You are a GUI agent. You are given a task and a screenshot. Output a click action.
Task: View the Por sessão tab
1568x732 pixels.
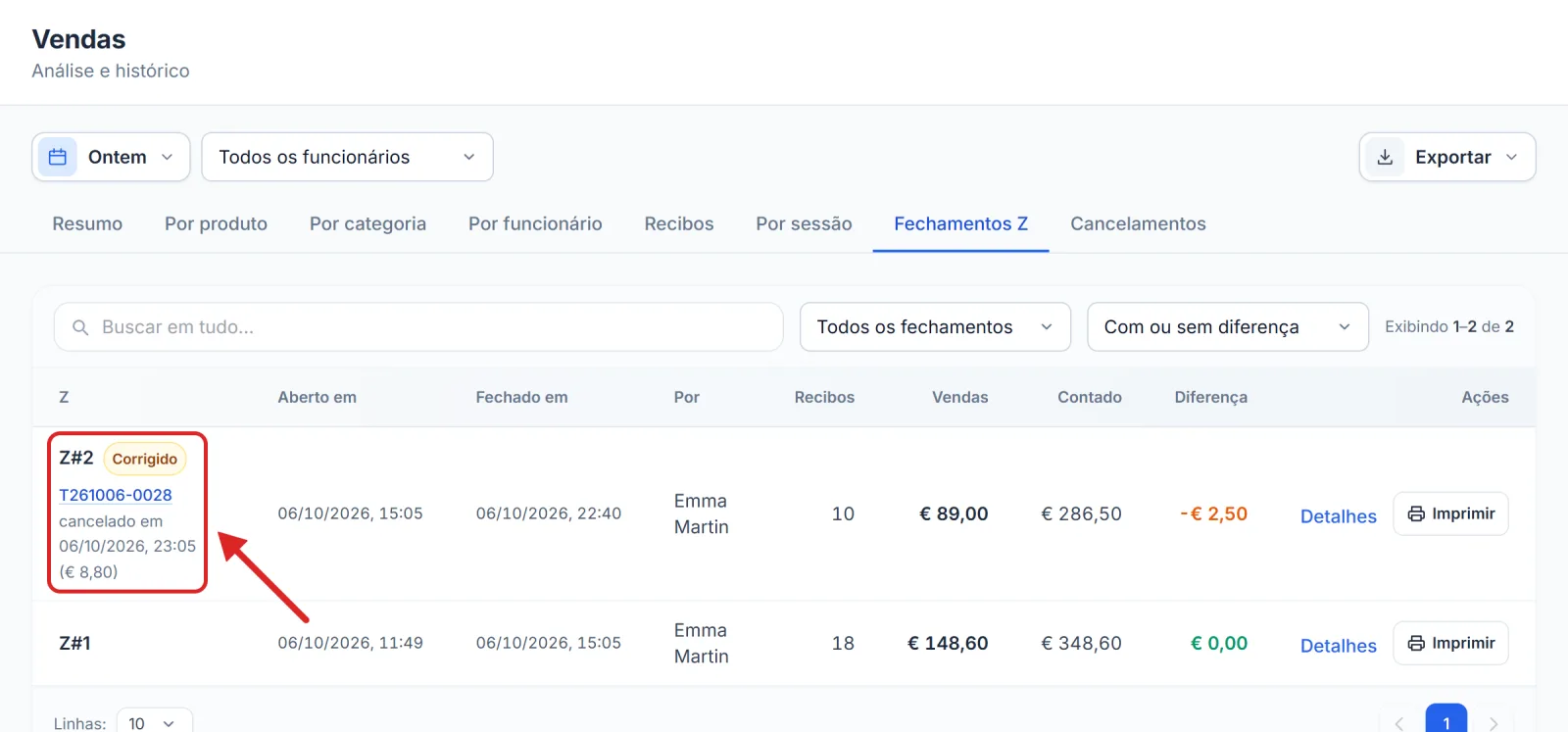click(x=804, y=223)
